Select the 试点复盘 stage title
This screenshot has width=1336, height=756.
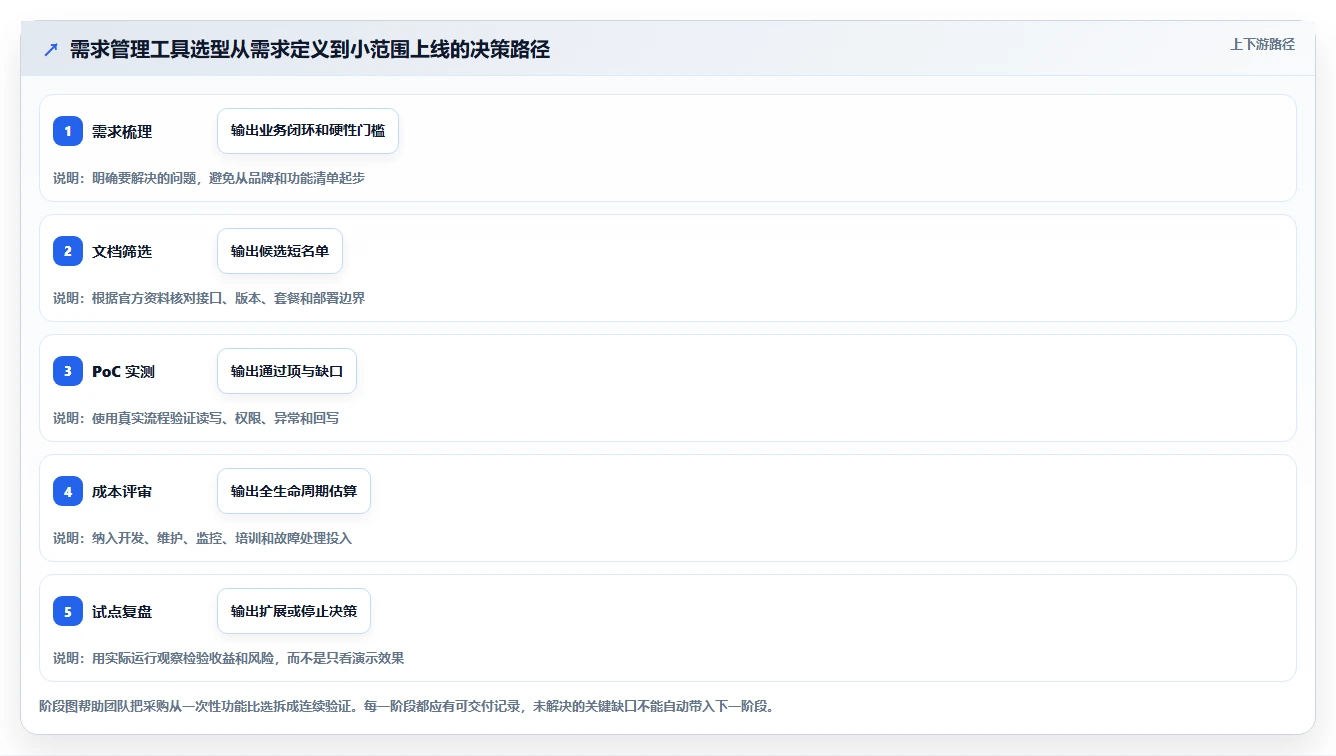122,612
